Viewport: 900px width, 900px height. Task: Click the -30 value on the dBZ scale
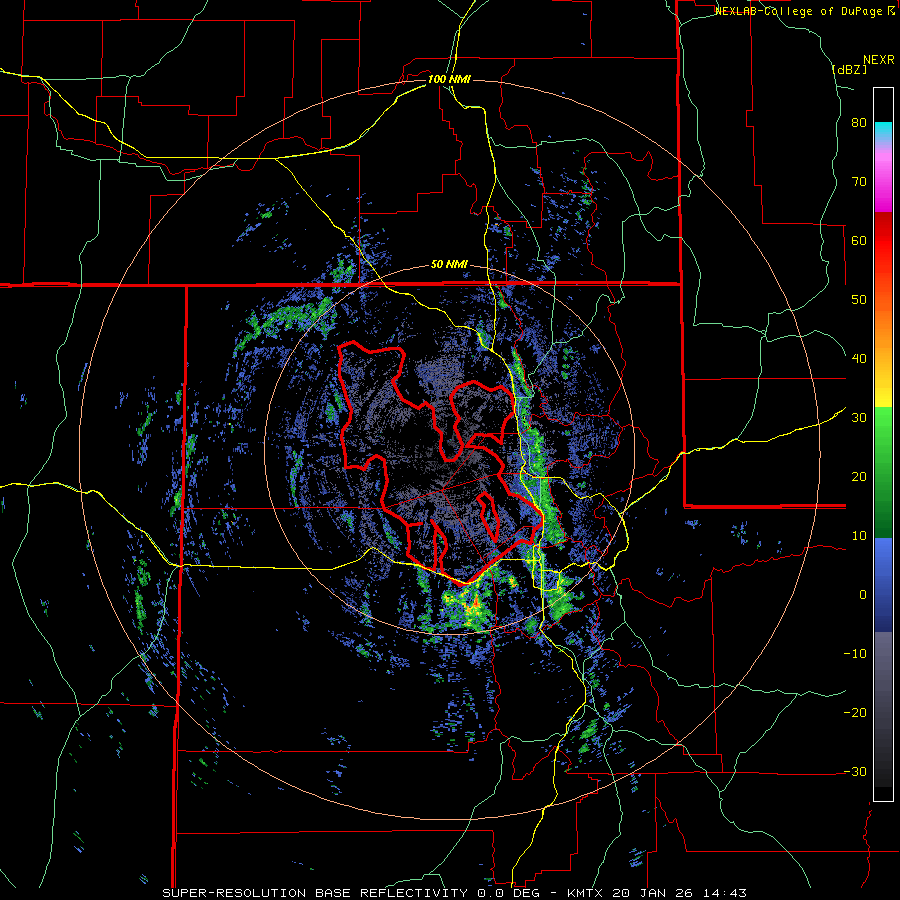coord(855,771)
